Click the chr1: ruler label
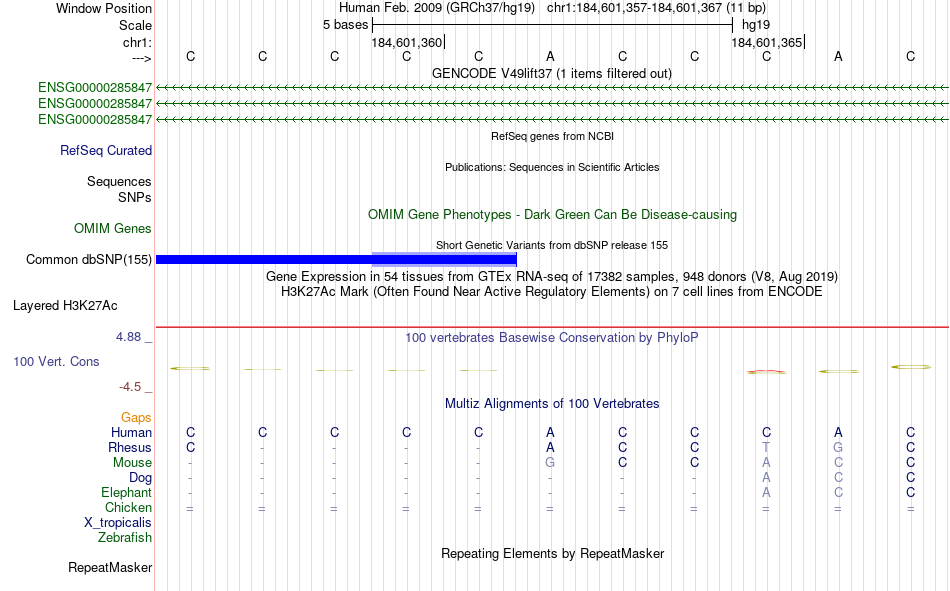The height and width of the screenshot is (591, 950). coord(137,42)
